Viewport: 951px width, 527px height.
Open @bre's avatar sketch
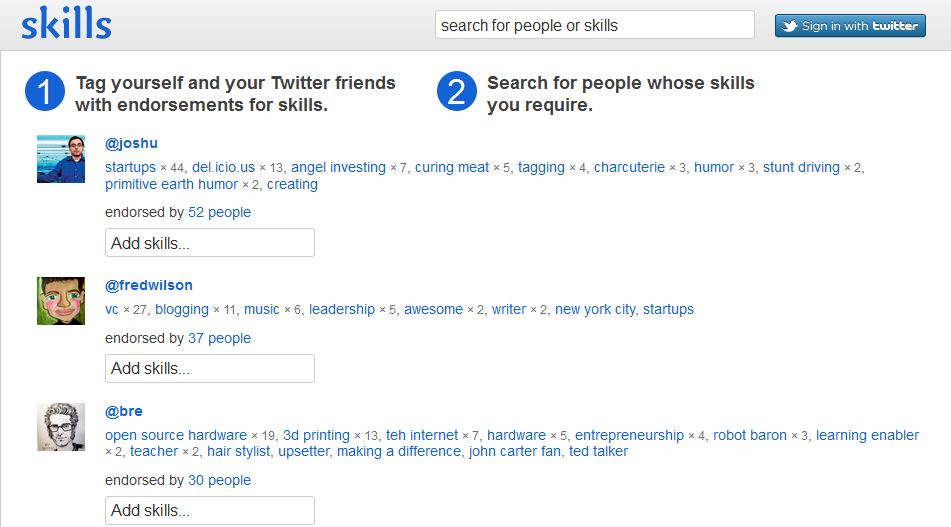coord(61,427)
